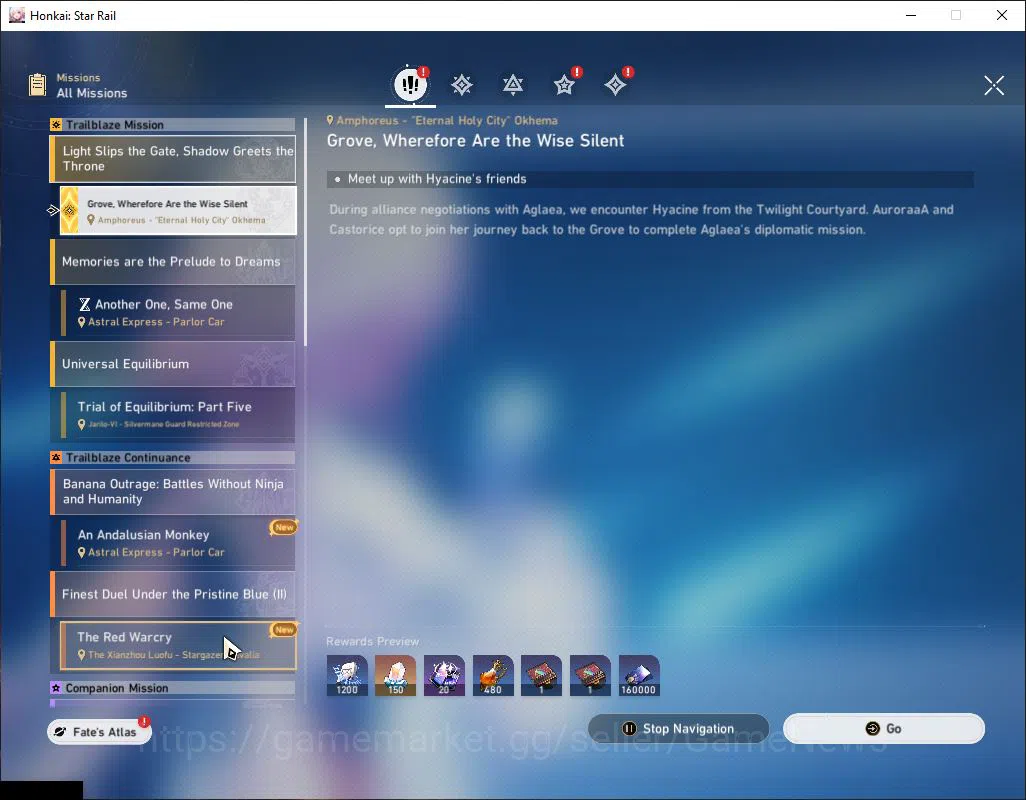Expand the Universal Equilibrium group

point(173,364)
